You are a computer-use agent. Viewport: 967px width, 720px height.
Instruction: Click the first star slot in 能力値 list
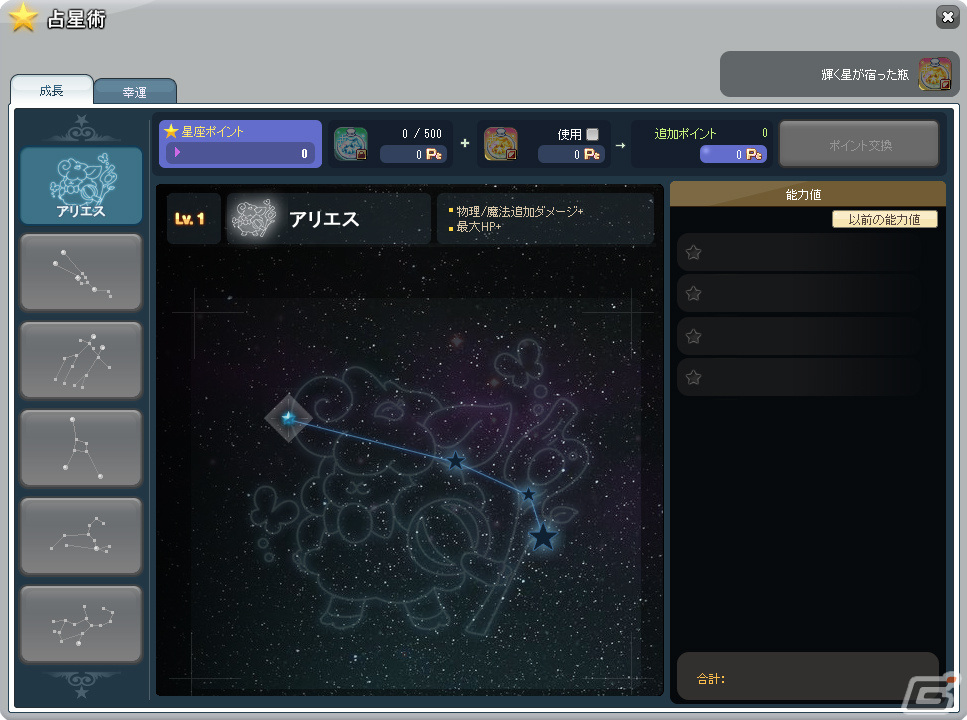click(799, 252)
